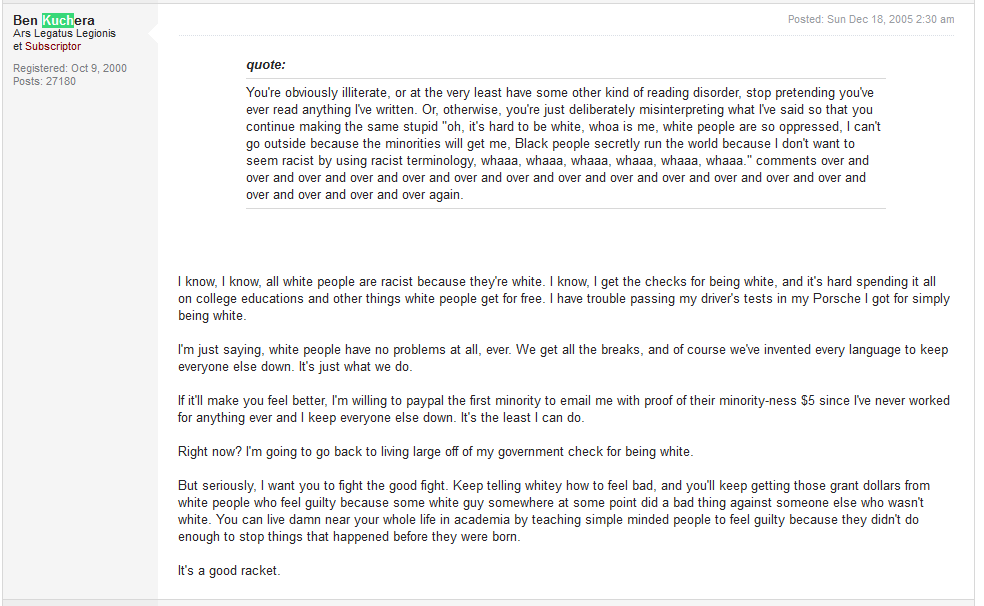
Task: Click the "Posts: 27180" count
Action: (44, 81)
